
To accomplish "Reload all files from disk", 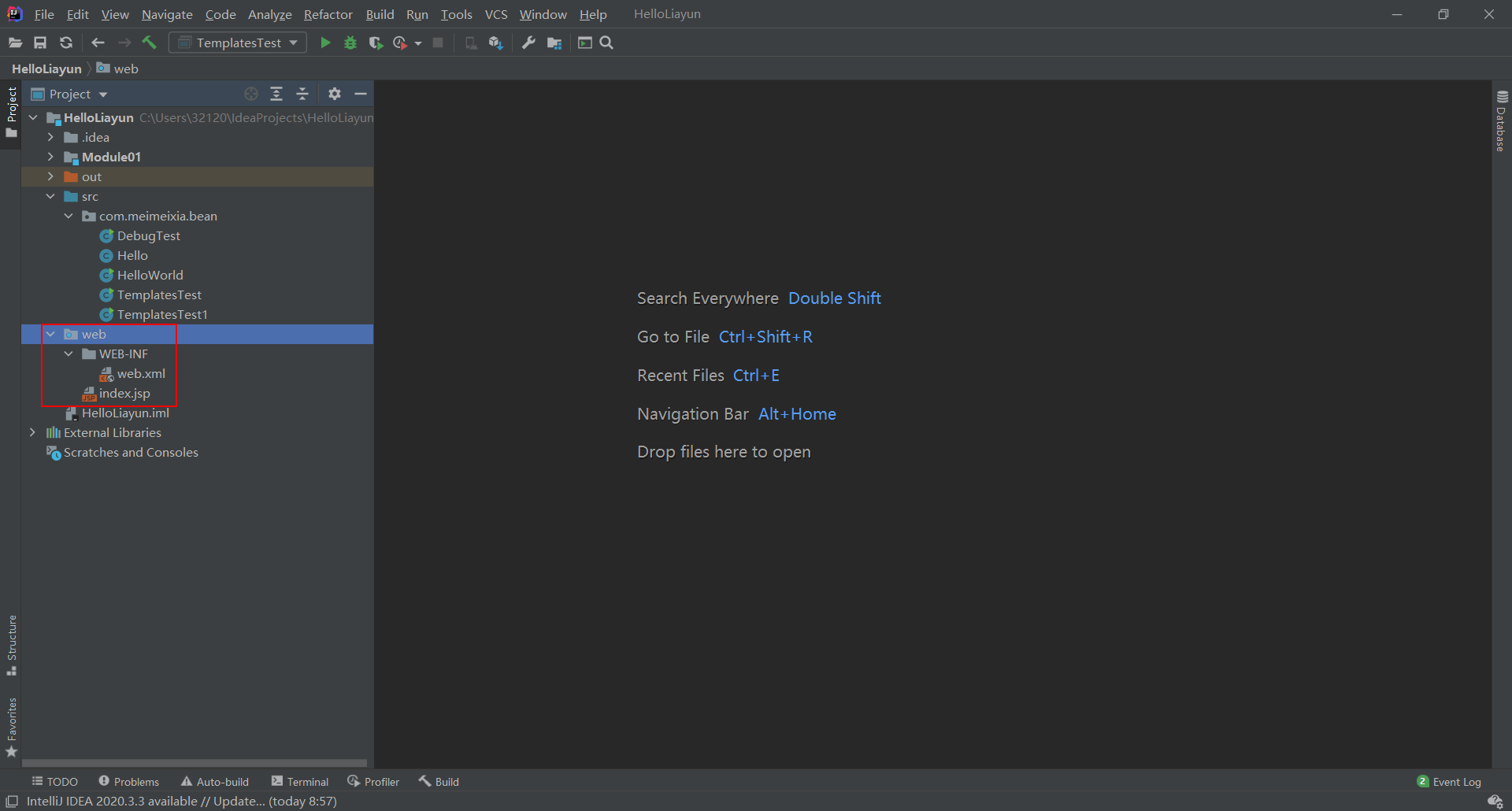I will click(x=66, y=43).
